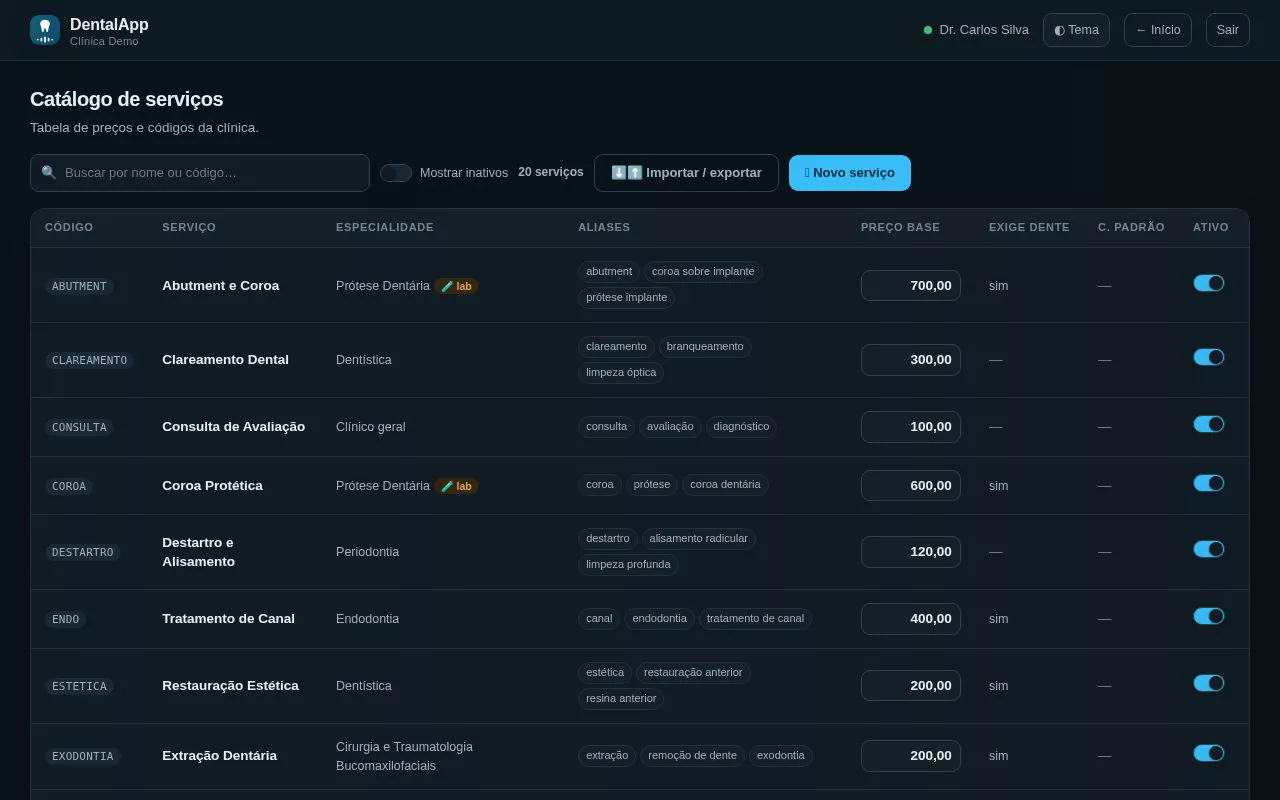Click the Serviço column header
Viewport: 1280px width, 800px height.
189,228
